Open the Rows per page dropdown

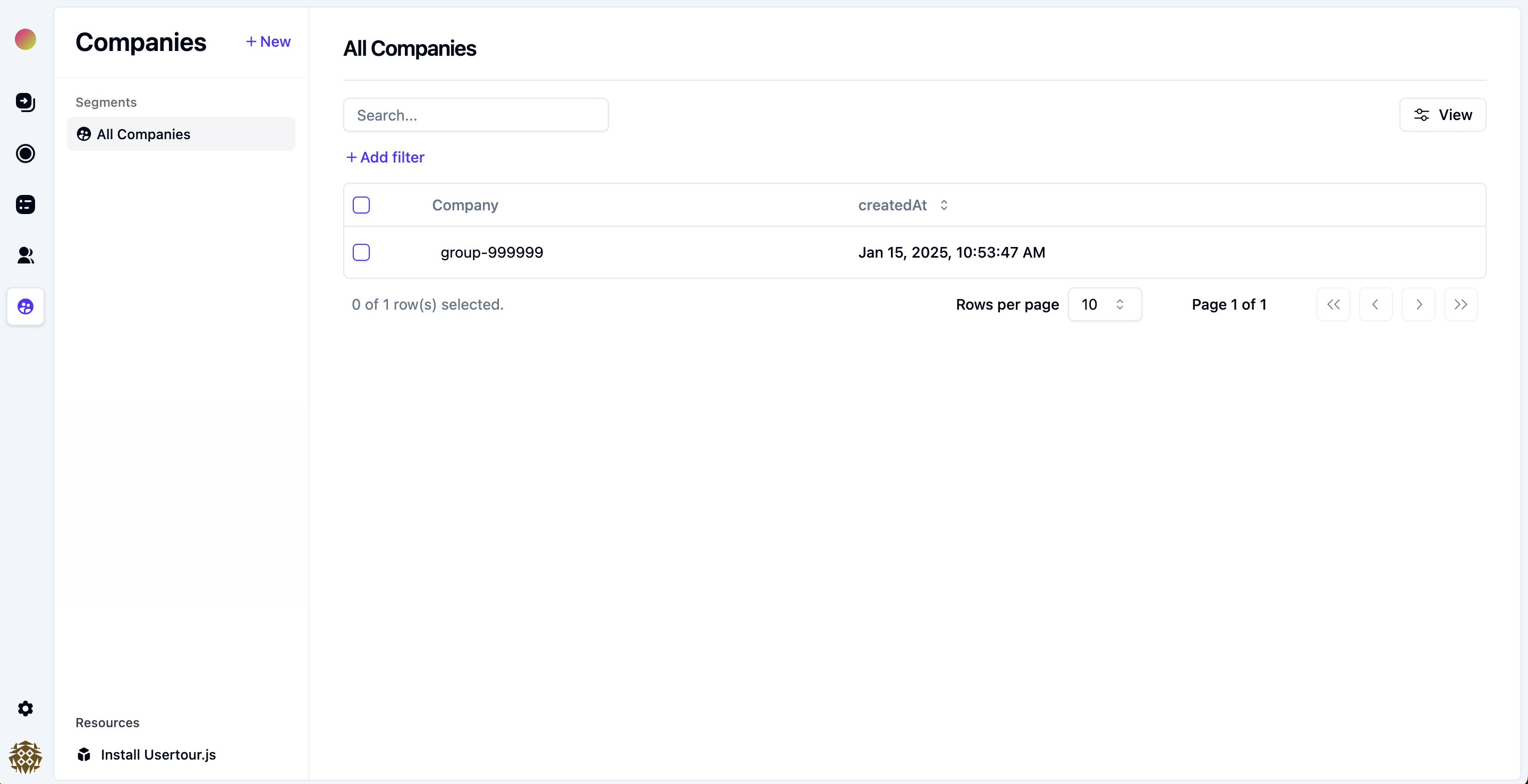(x=1104, y=304)
